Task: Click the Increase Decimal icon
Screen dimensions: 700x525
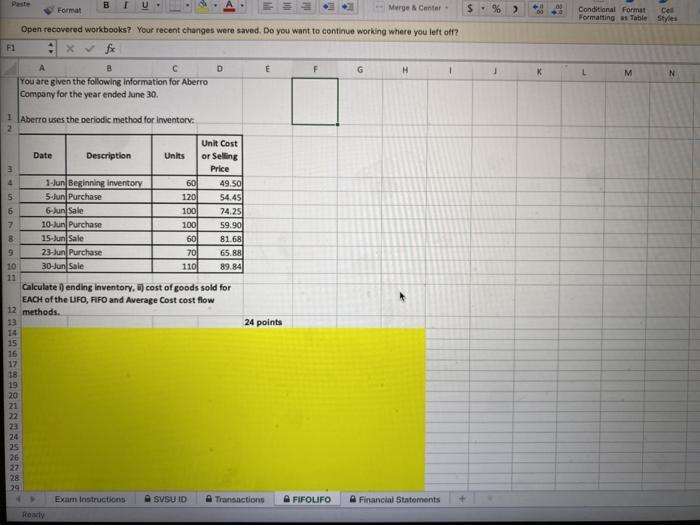Action: (x=538, y=9)
